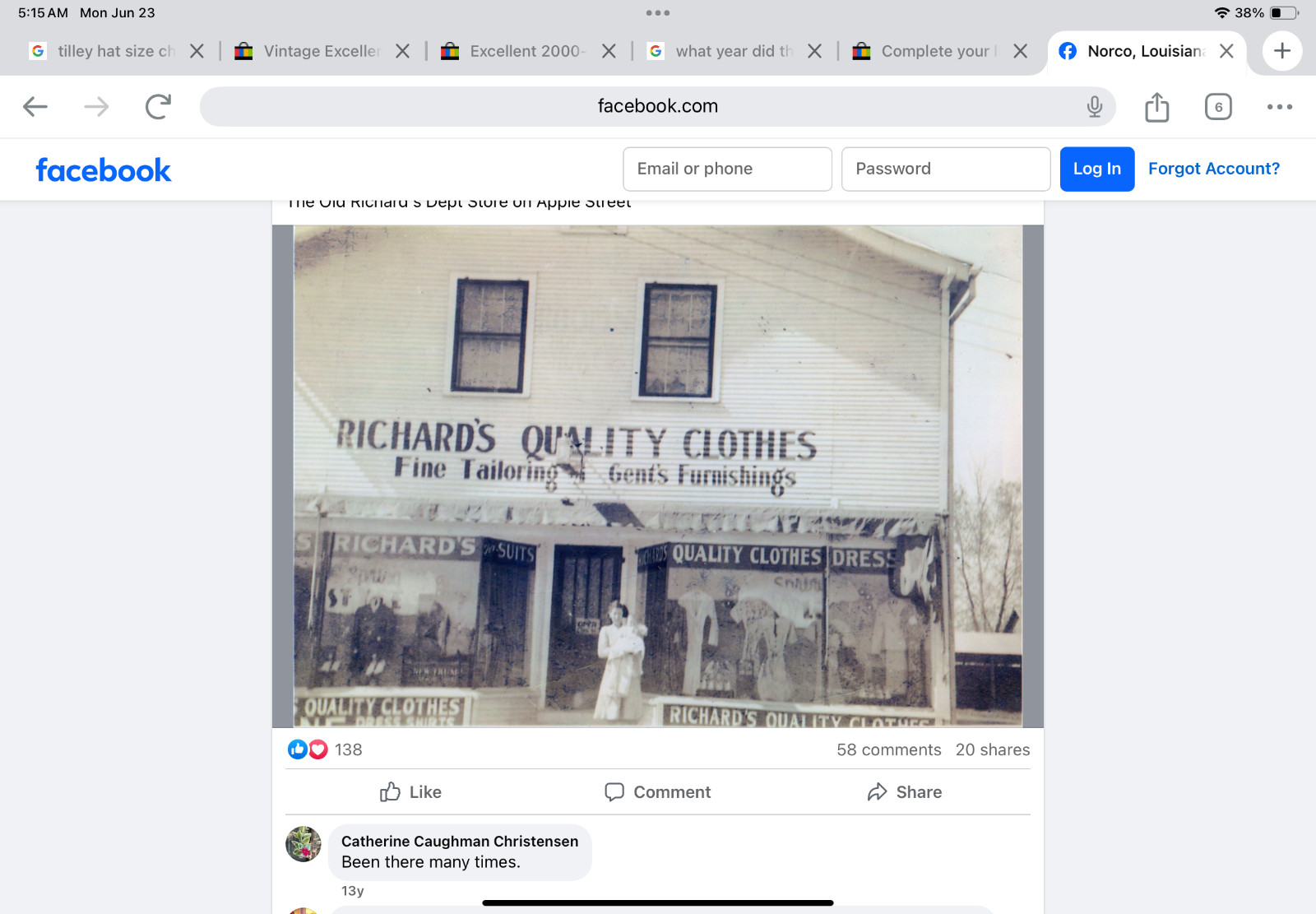1316x914 pixels.
Task: Tap the microphone icon in address bar
Action: (1094, 106)
